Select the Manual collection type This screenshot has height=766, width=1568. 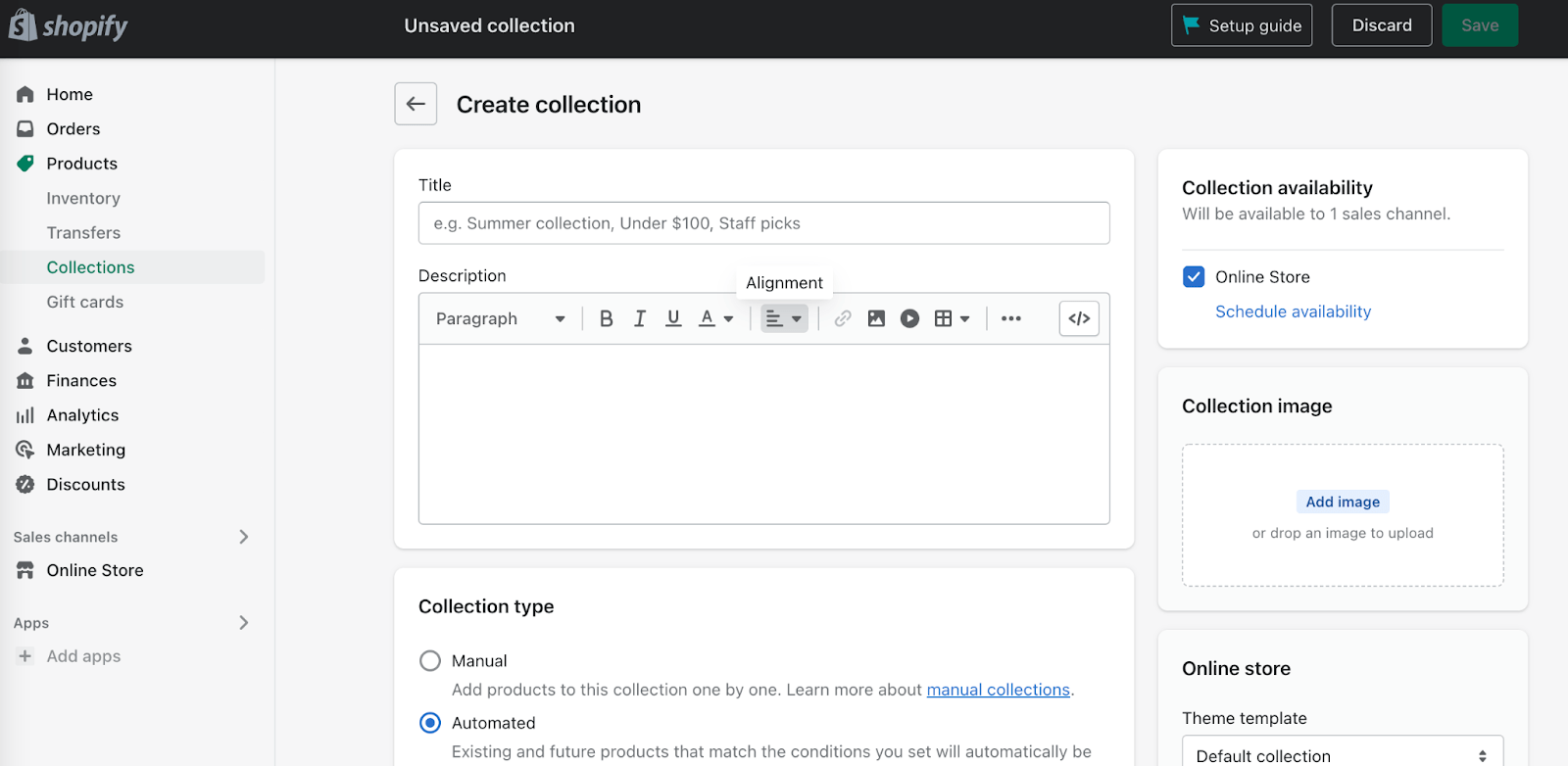[430, 661]
